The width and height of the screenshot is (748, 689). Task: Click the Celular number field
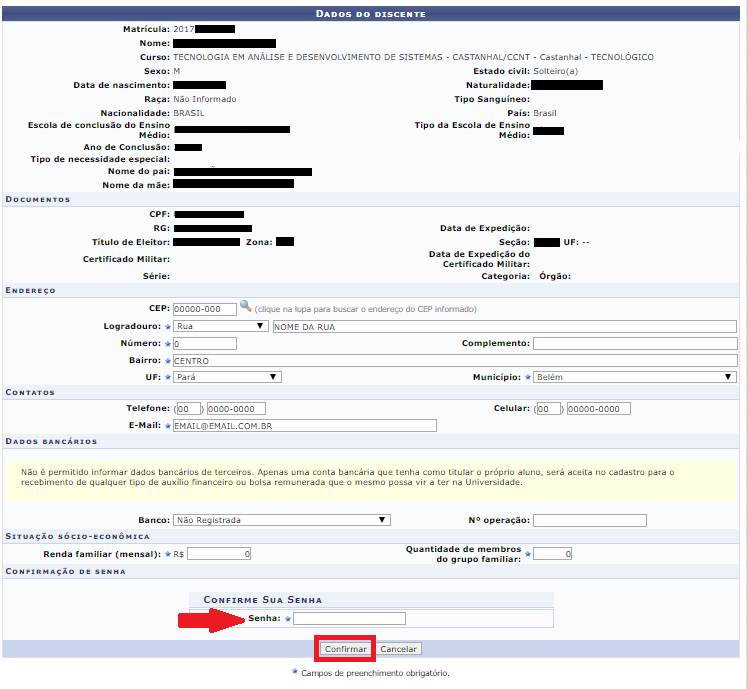(598, 409)
